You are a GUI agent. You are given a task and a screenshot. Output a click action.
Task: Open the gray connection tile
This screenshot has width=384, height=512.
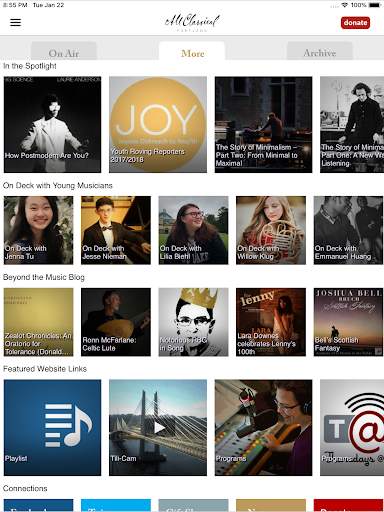[193, 505]
